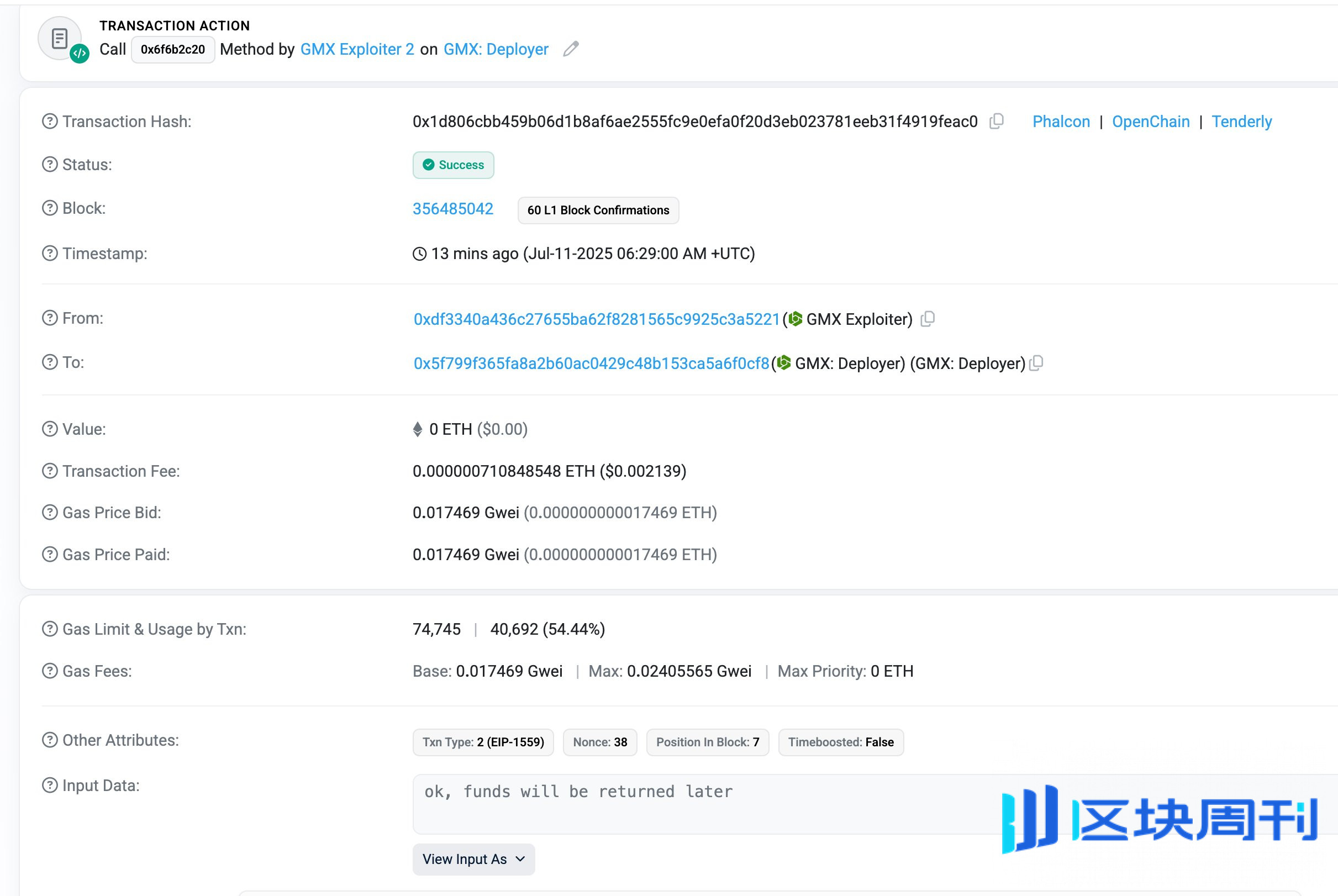Copy the transaction hash
This screenshot has height=896, width=1338.
pos(997,121)
